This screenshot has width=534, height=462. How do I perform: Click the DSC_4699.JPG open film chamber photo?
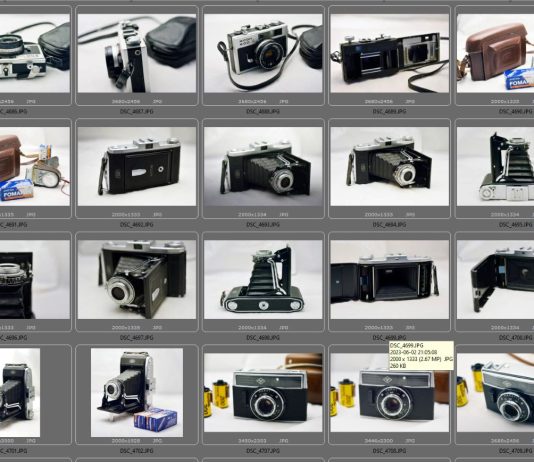coord(390,280)
